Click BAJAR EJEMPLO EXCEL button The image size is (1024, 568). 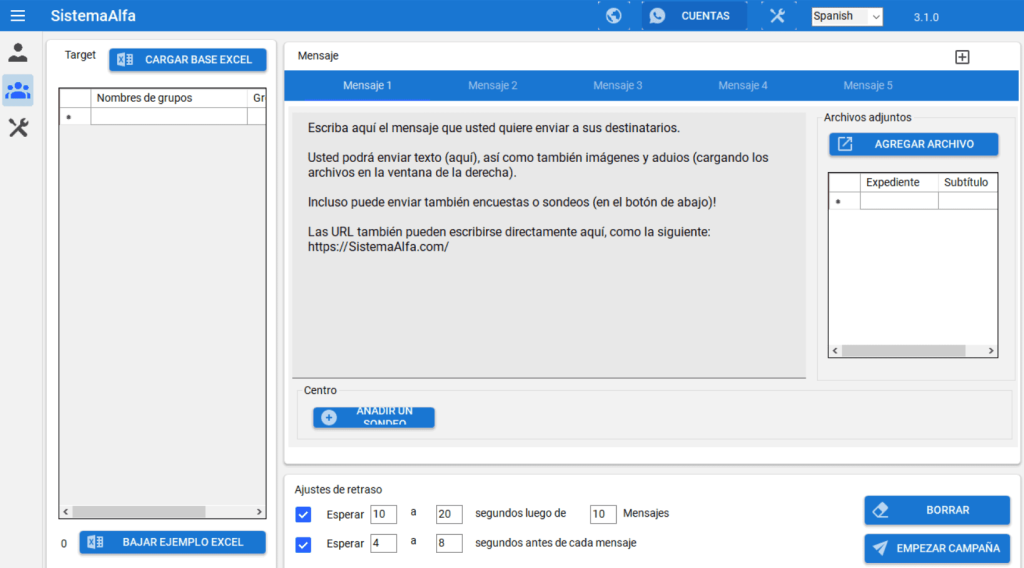tap(172, 542)
